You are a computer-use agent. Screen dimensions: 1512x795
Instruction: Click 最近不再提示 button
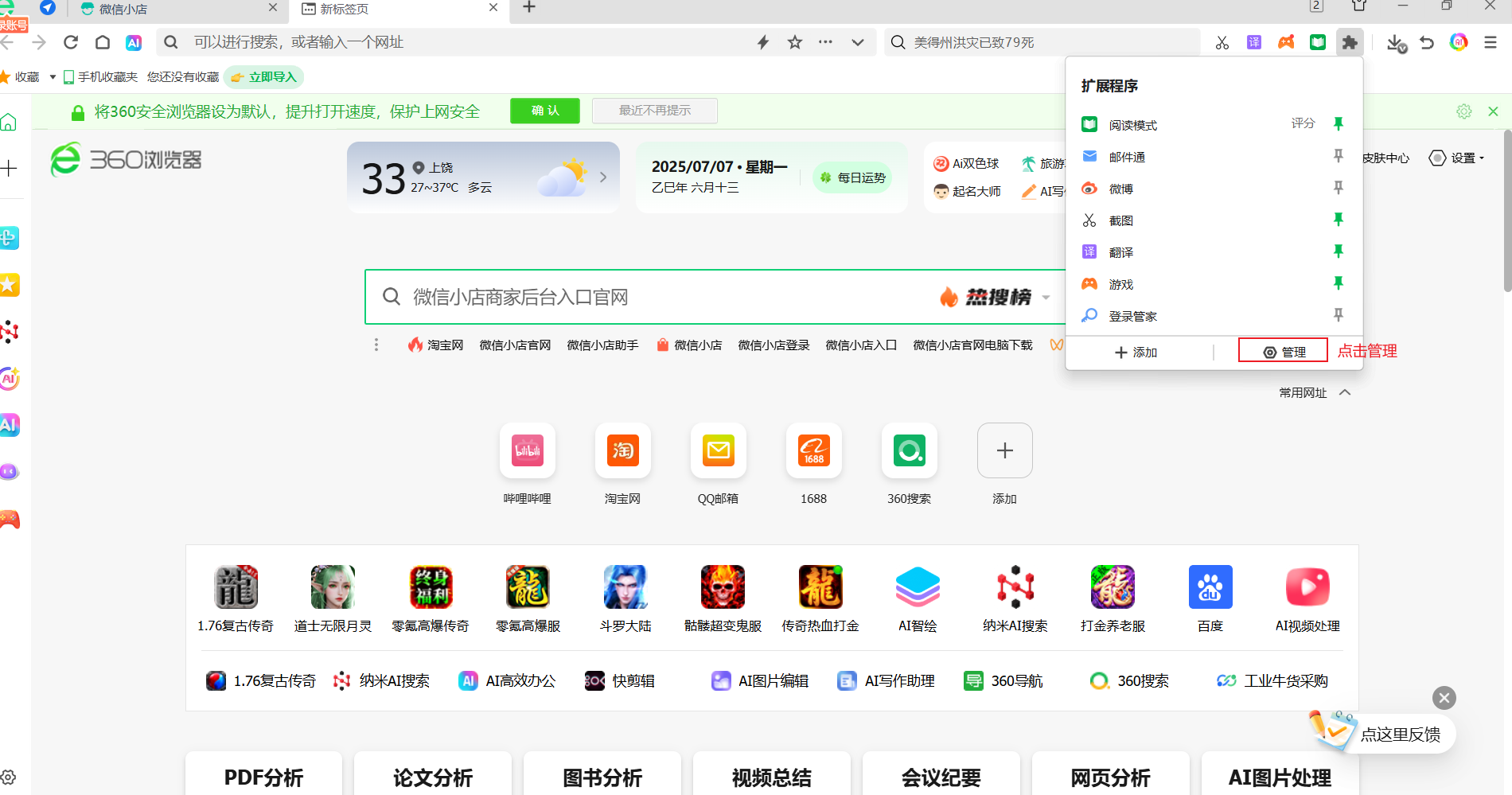tap(655, 111)
